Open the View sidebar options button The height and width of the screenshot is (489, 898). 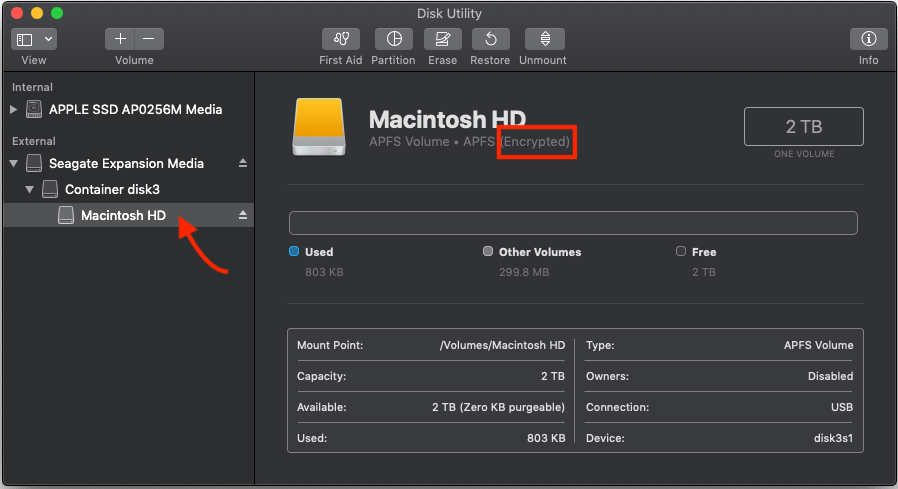(25, 39)
